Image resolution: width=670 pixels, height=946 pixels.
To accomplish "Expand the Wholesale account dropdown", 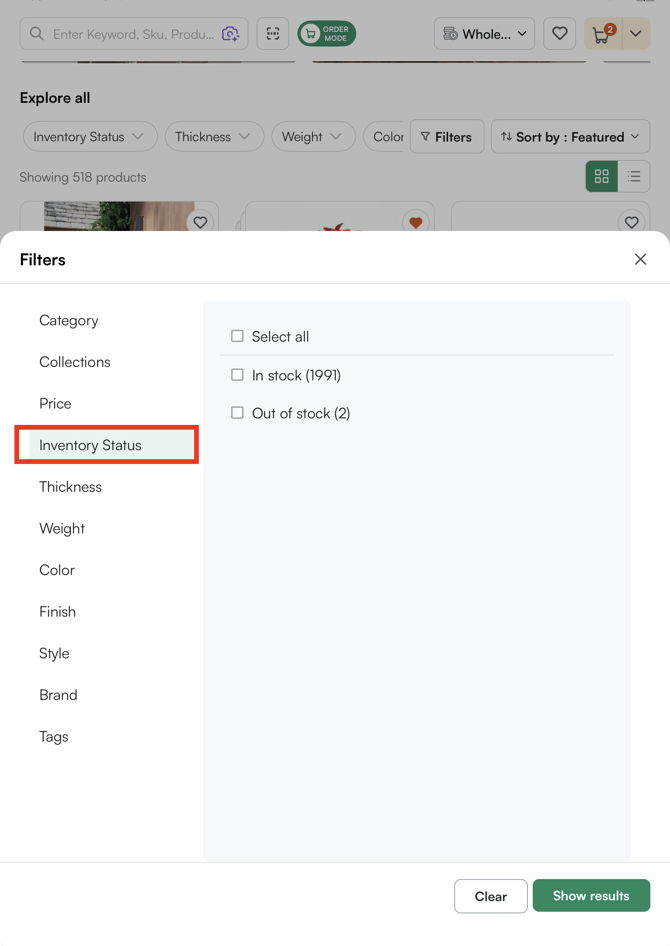I will tap(484, 33).
